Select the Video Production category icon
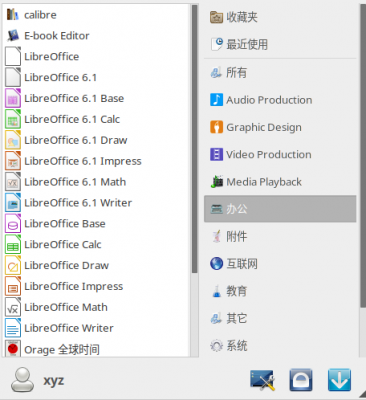The image size is (366, 400). pos(216,154)
